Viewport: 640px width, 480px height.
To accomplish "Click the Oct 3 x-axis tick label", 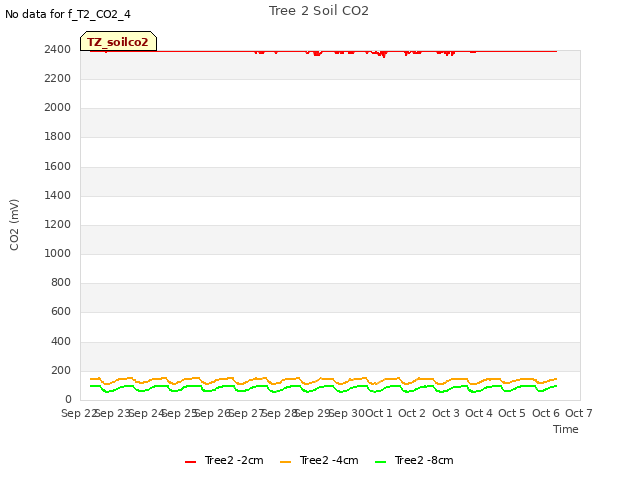I will pos(446,413).
